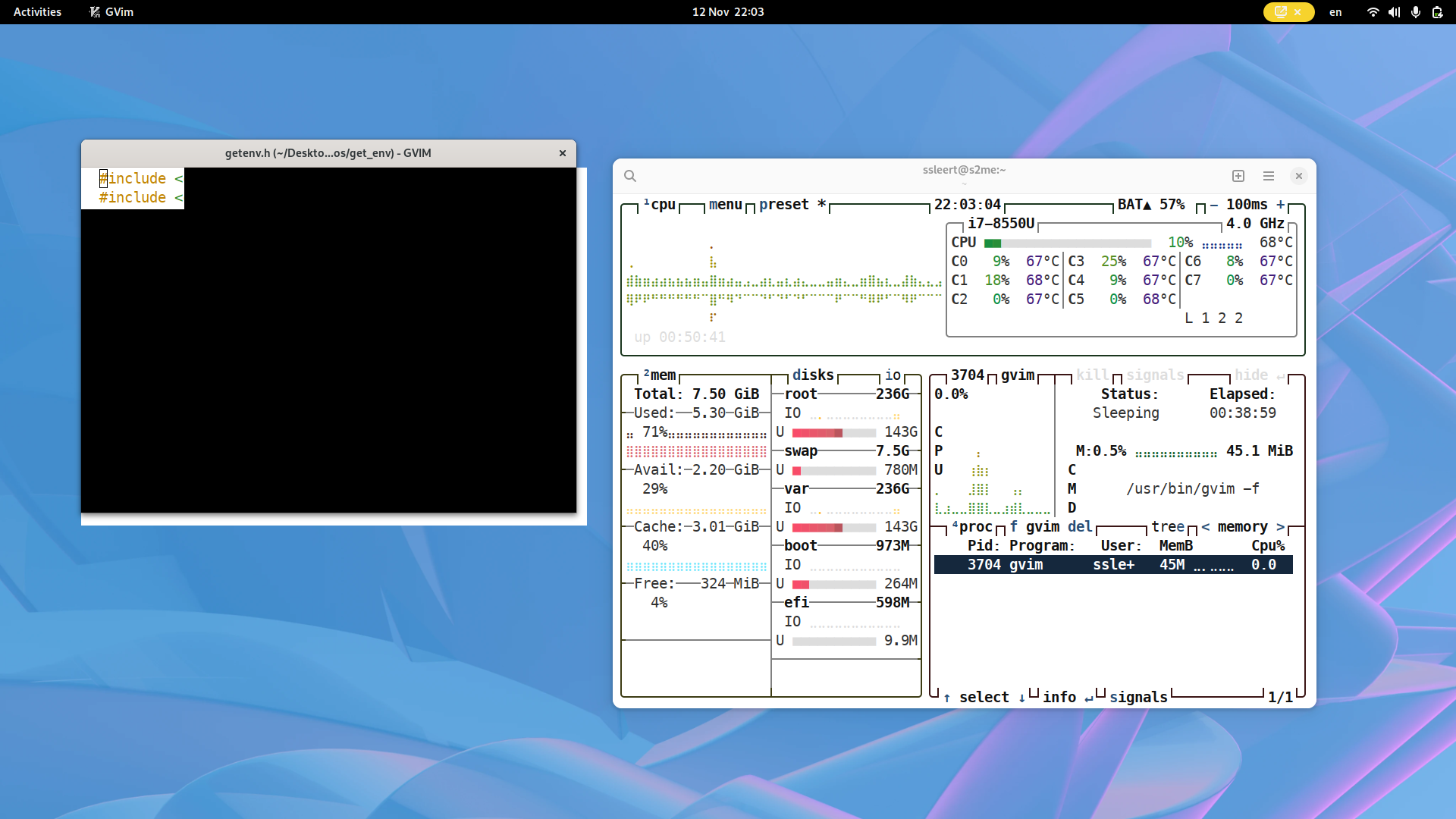Switch process sorting right with the > arrow
Viewport: 1456px width, 819px height.
pos(1281,526)
